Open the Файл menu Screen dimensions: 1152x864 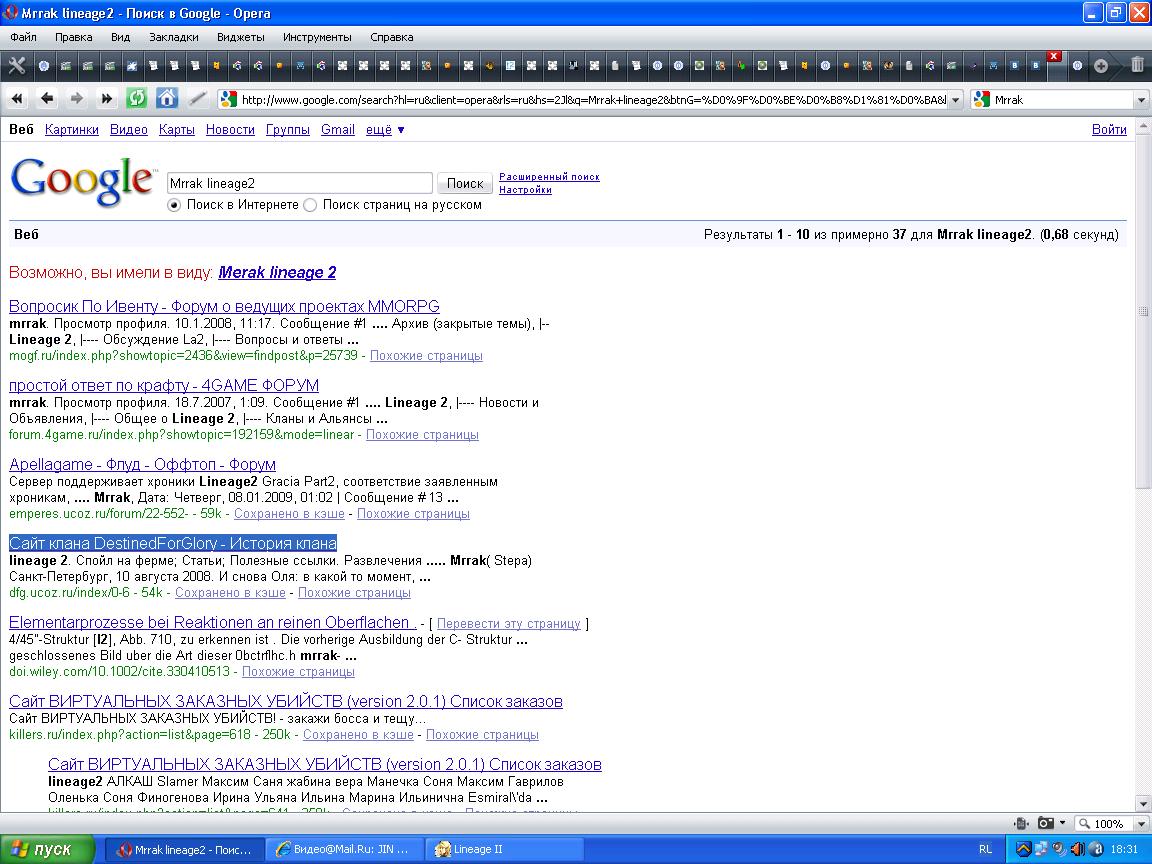coord(24,37)
